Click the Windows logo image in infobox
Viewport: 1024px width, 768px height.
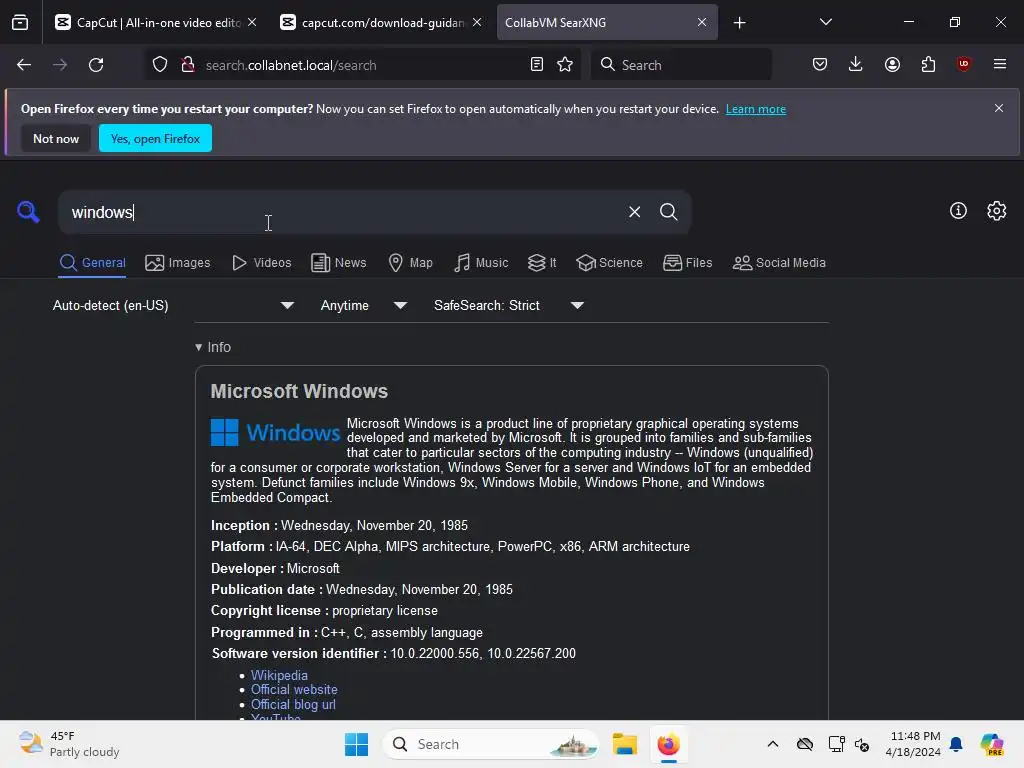tap(275, 432)
